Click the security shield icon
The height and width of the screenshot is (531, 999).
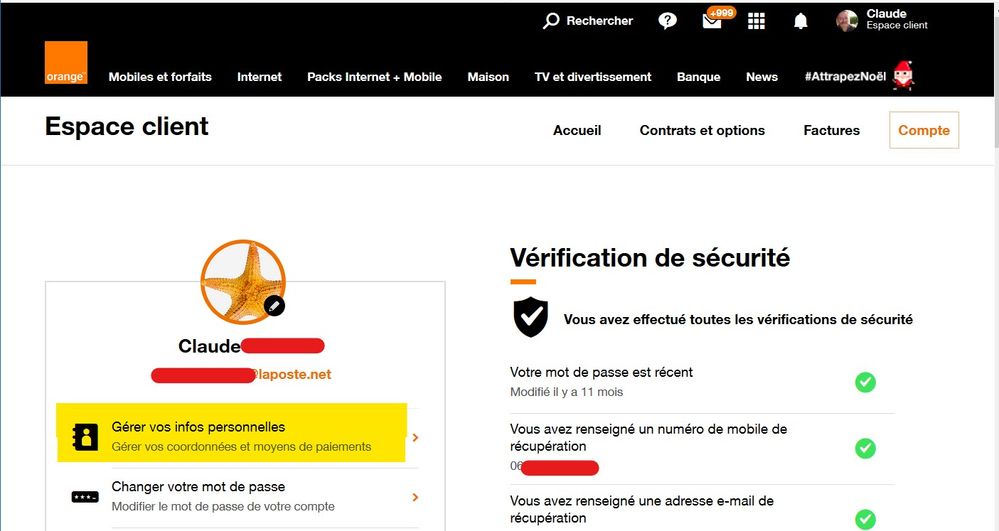(x=530, y=317)
